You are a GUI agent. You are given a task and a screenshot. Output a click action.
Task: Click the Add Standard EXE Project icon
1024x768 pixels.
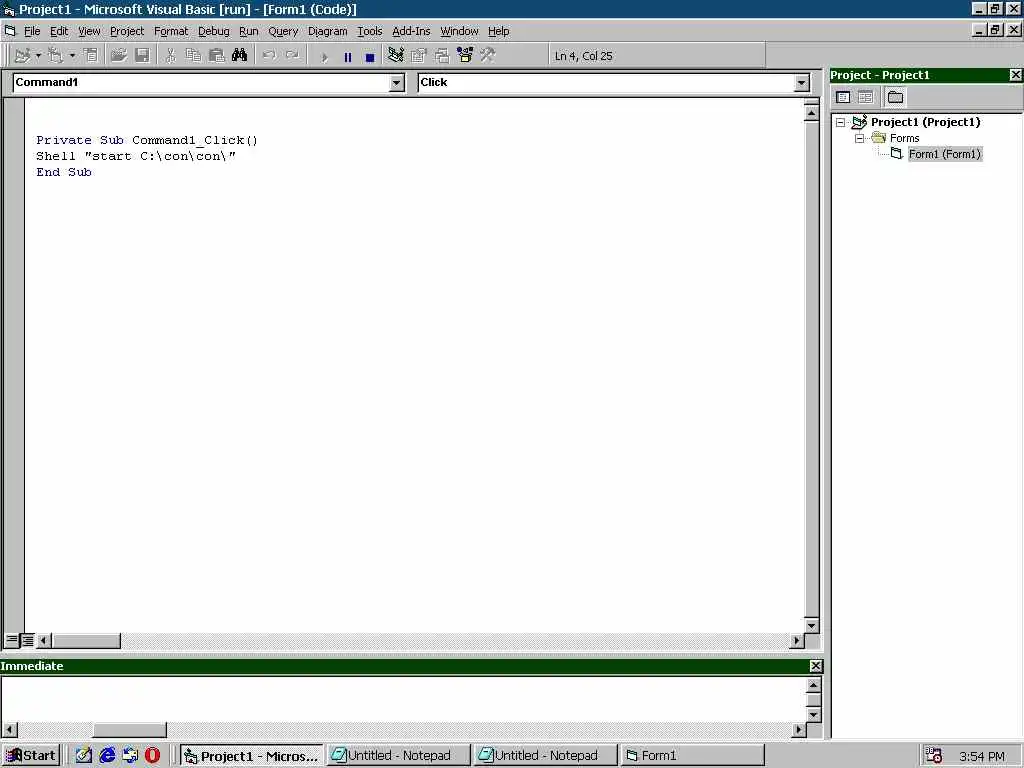(22, 56)
